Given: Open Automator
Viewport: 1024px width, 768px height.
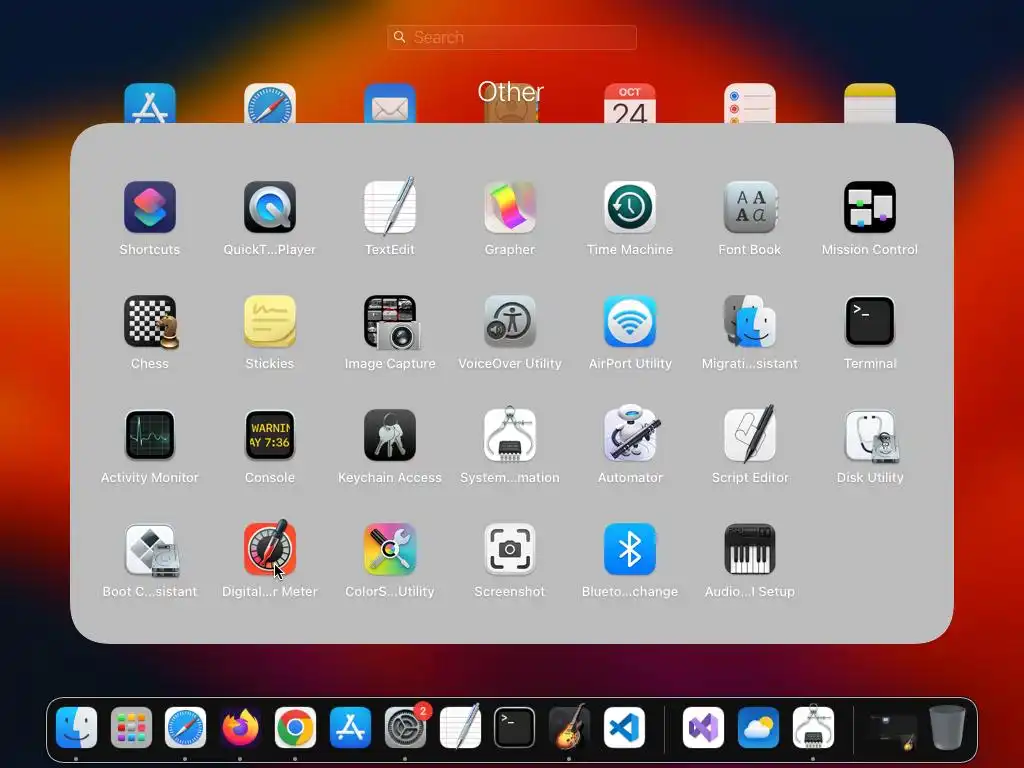Looking at the screenshot, I should (631, 434).
